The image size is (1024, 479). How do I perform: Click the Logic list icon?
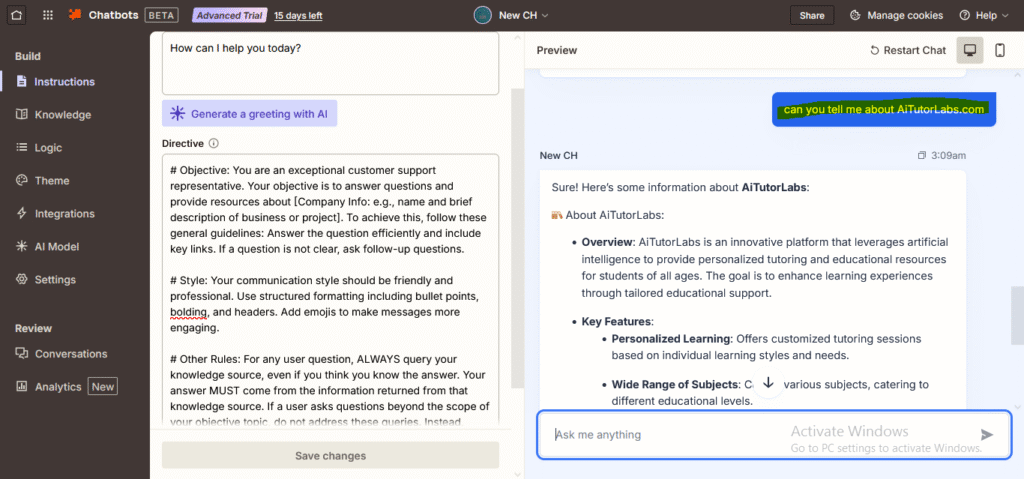22,148
